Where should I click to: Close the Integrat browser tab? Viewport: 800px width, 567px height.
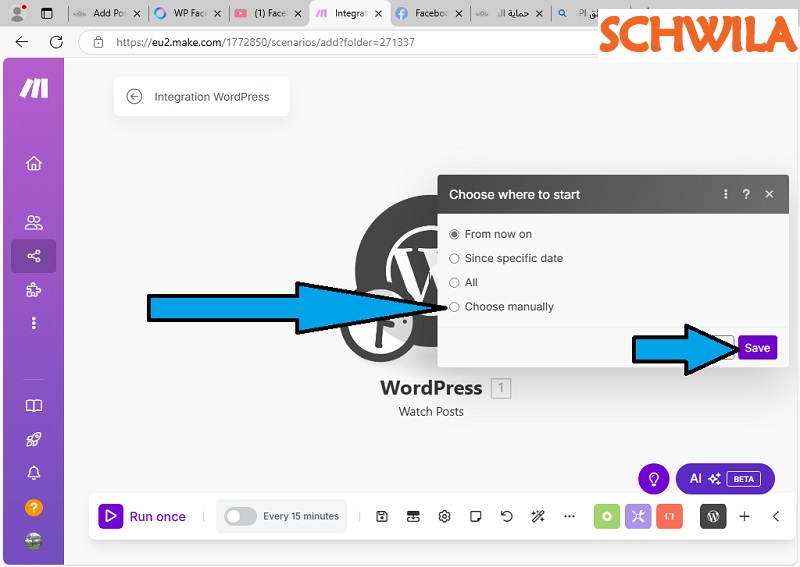click(x=379, y=14)
